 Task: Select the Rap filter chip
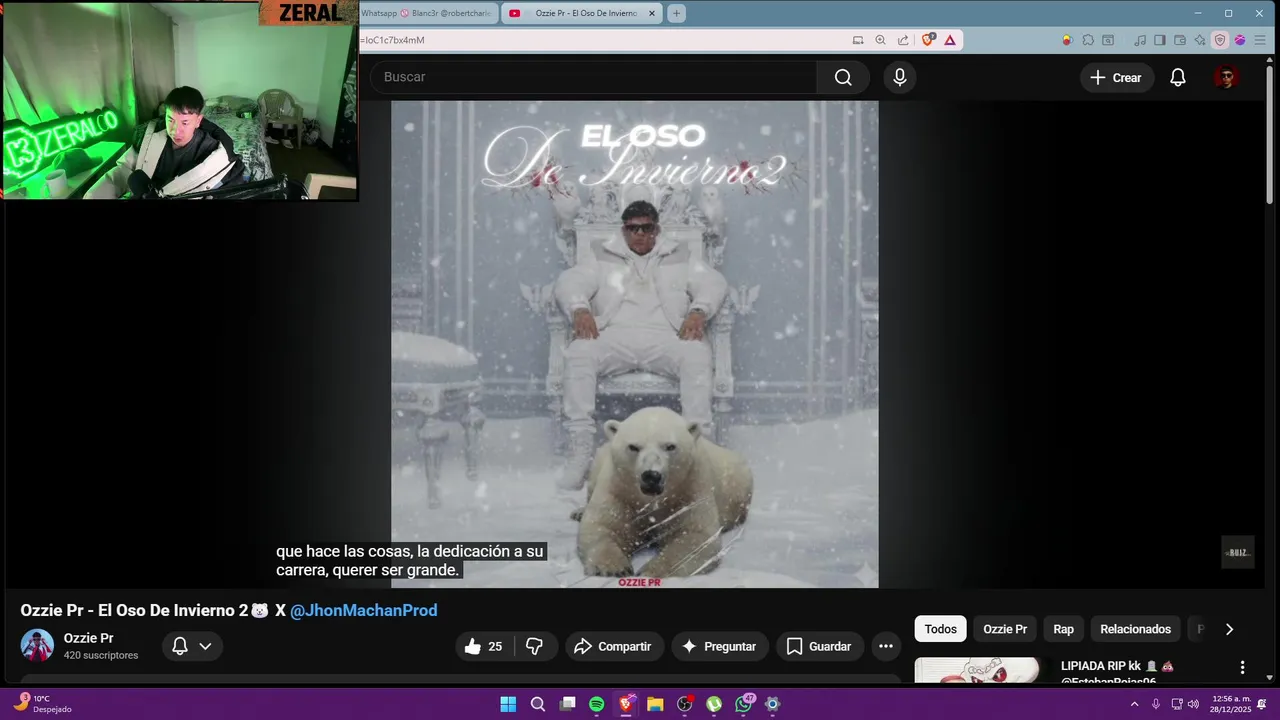1063,629
